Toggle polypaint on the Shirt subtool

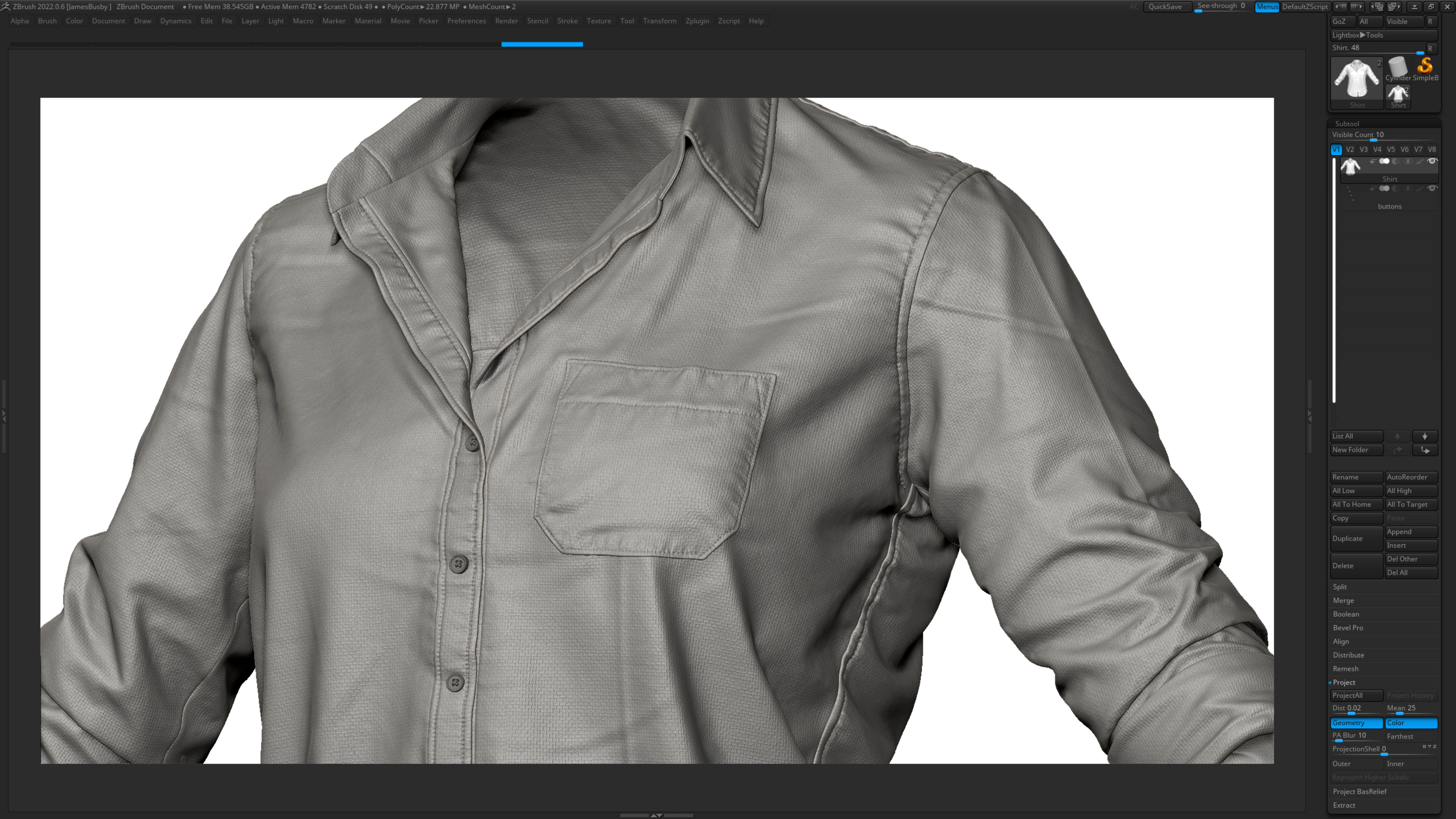pos(1385,162)
